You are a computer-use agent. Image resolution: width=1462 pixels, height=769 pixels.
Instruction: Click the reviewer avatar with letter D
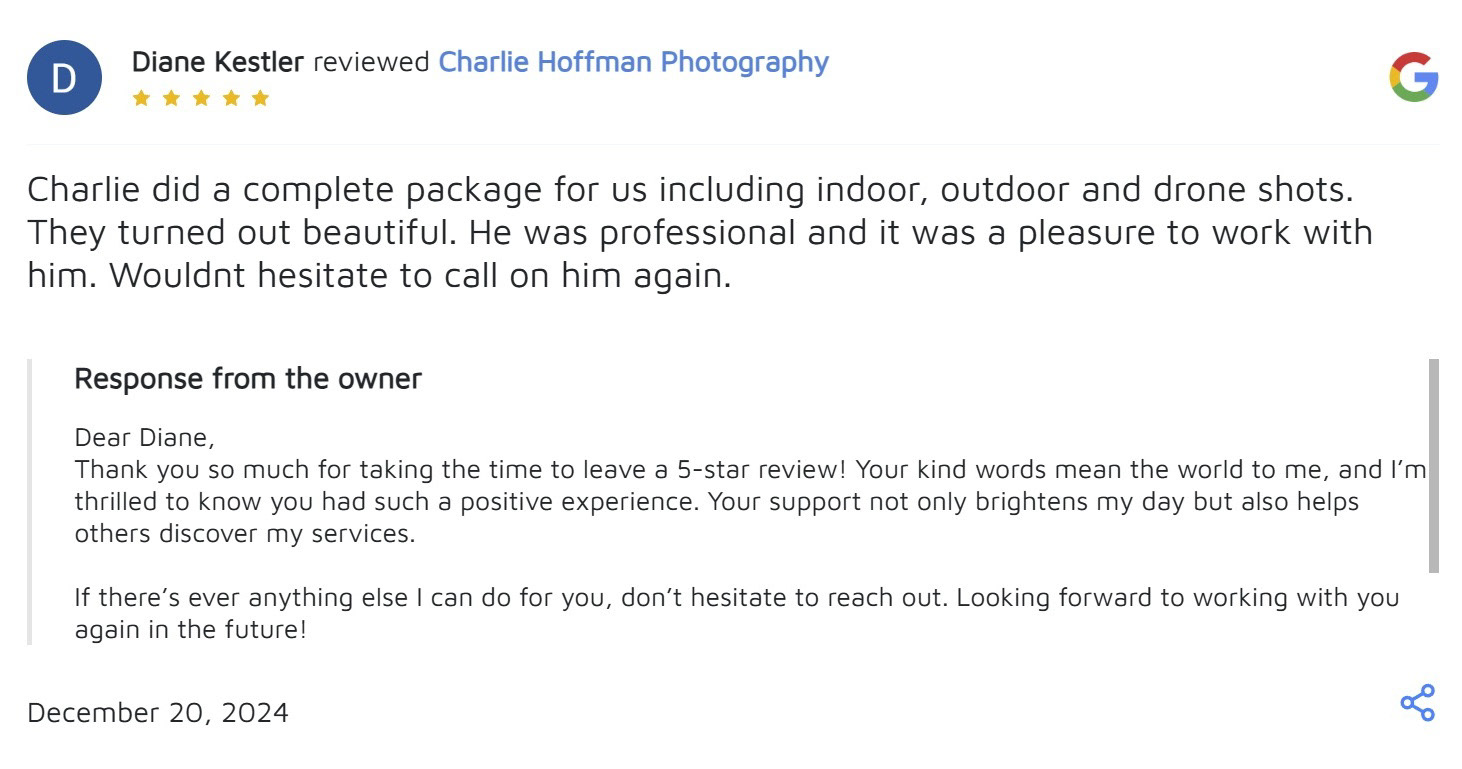click(64, 77)
